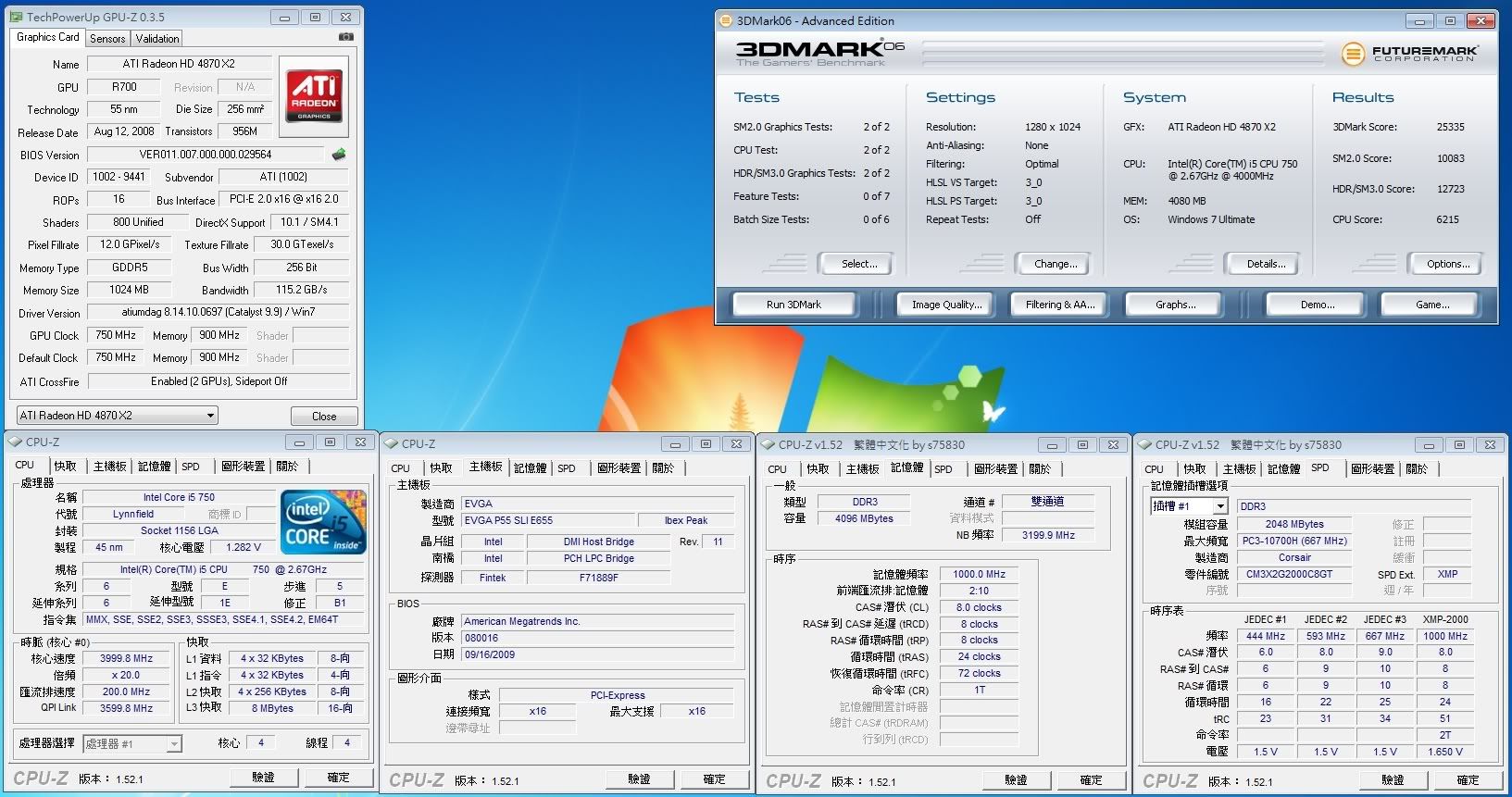Click the ATI Radeon graphics logo
Viewport: 1512px width, 797px height.
314,96
